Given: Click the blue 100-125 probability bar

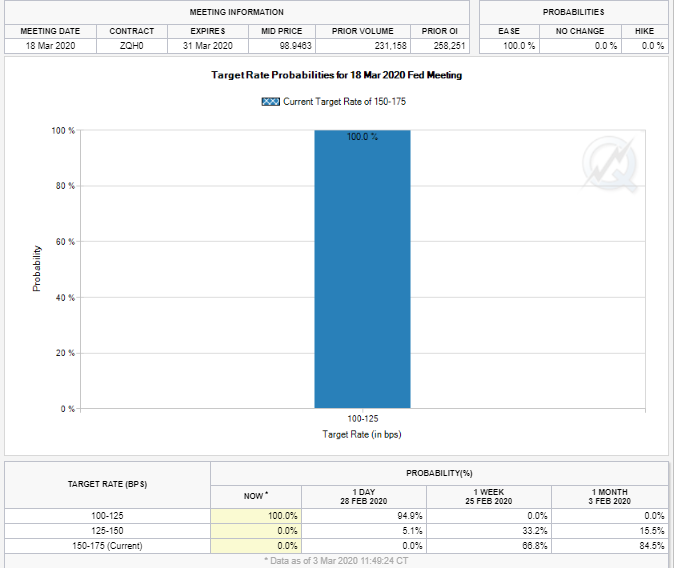Looking at the screenshot, I should click(x=362, y=268).
